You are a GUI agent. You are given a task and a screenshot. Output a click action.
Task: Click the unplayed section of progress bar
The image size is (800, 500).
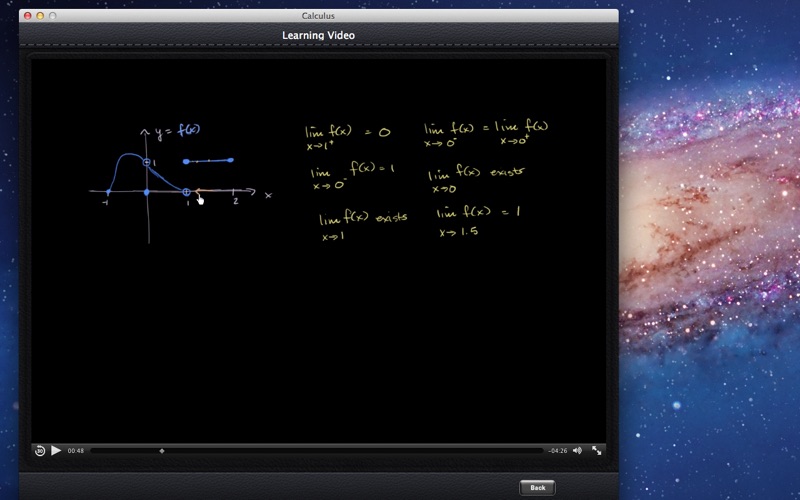click(354, 451)
